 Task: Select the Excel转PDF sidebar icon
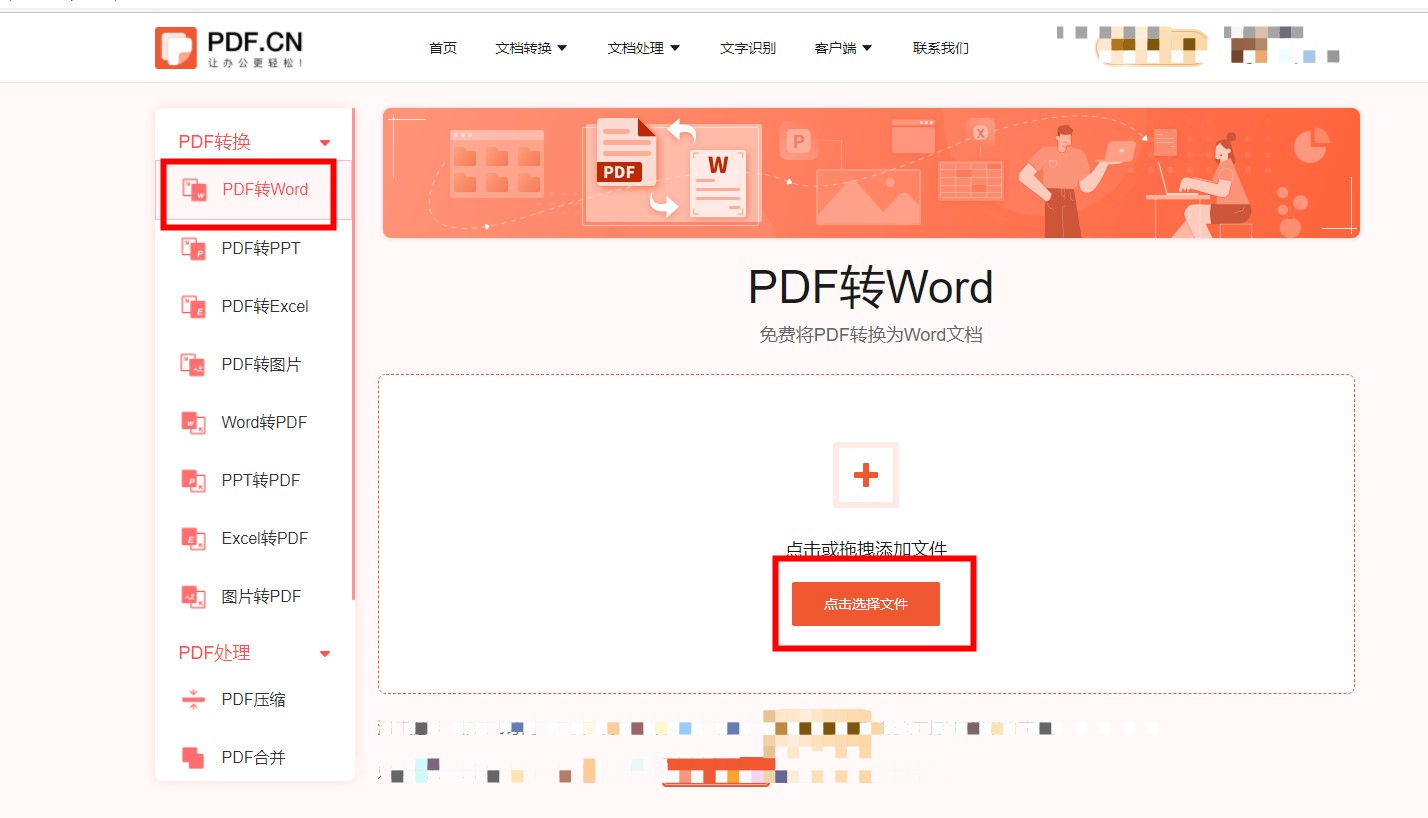193,538
